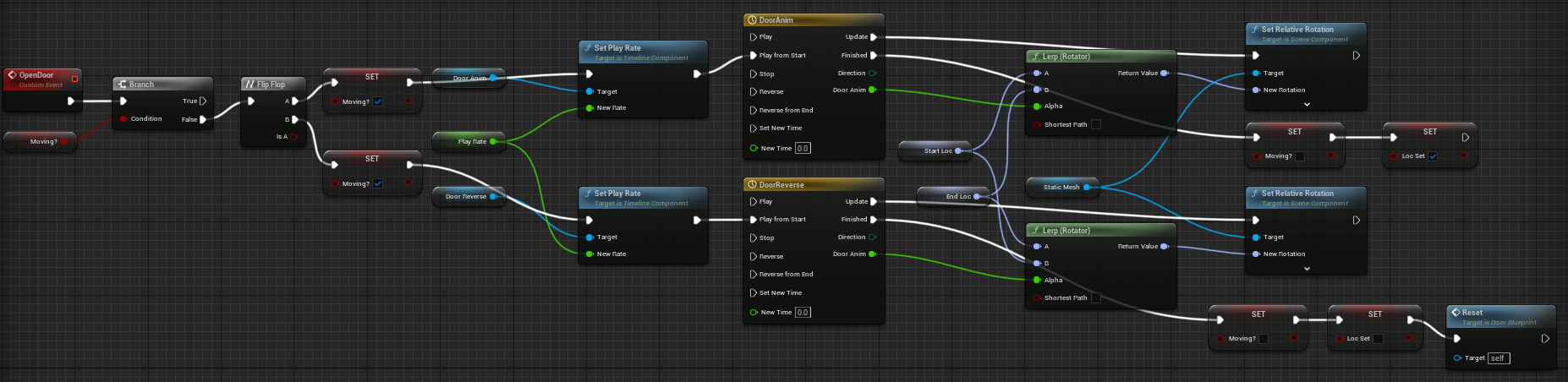Click the DoorReverse timeline clock icon
Image resolution: width=1568 pixels, height=382 pixels.
coord(752,185)
